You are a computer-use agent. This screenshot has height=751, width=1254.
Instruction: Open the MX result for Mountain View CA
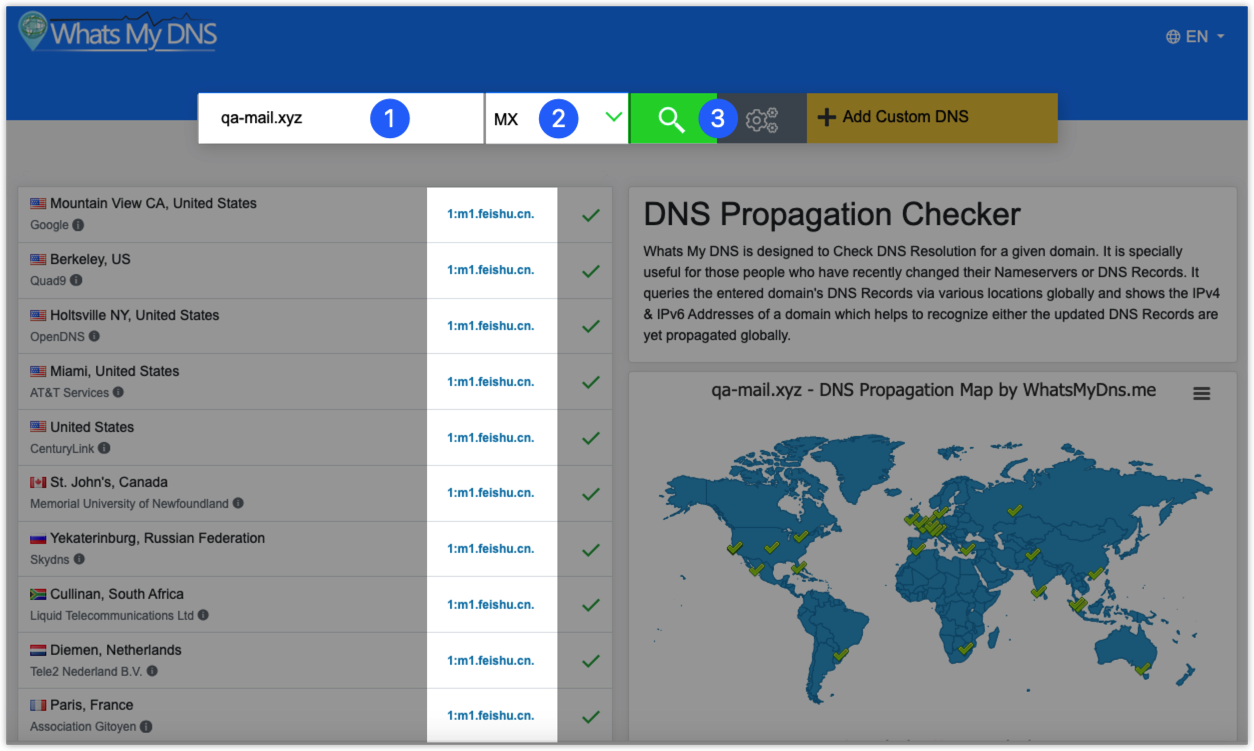(491, 214)
